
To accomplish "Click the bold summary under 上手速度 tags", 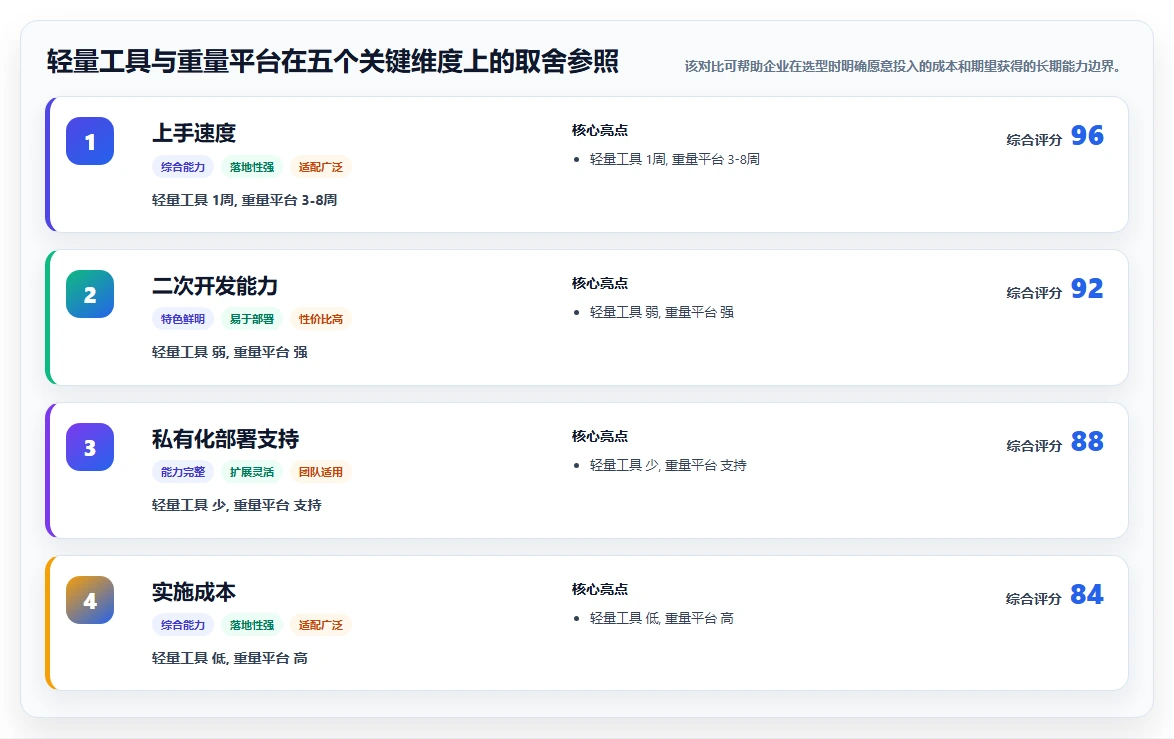I will 245,201.
